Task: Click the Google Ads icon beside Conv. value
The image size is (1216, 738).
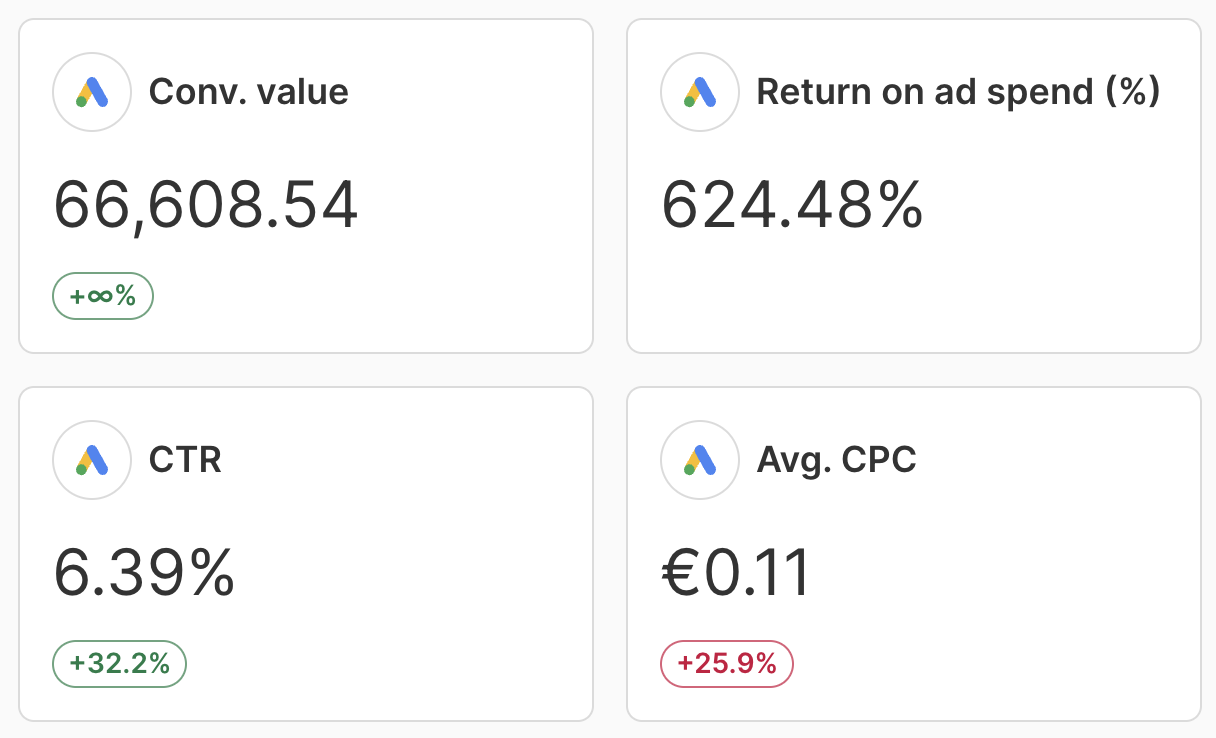Action: point(92,92)
